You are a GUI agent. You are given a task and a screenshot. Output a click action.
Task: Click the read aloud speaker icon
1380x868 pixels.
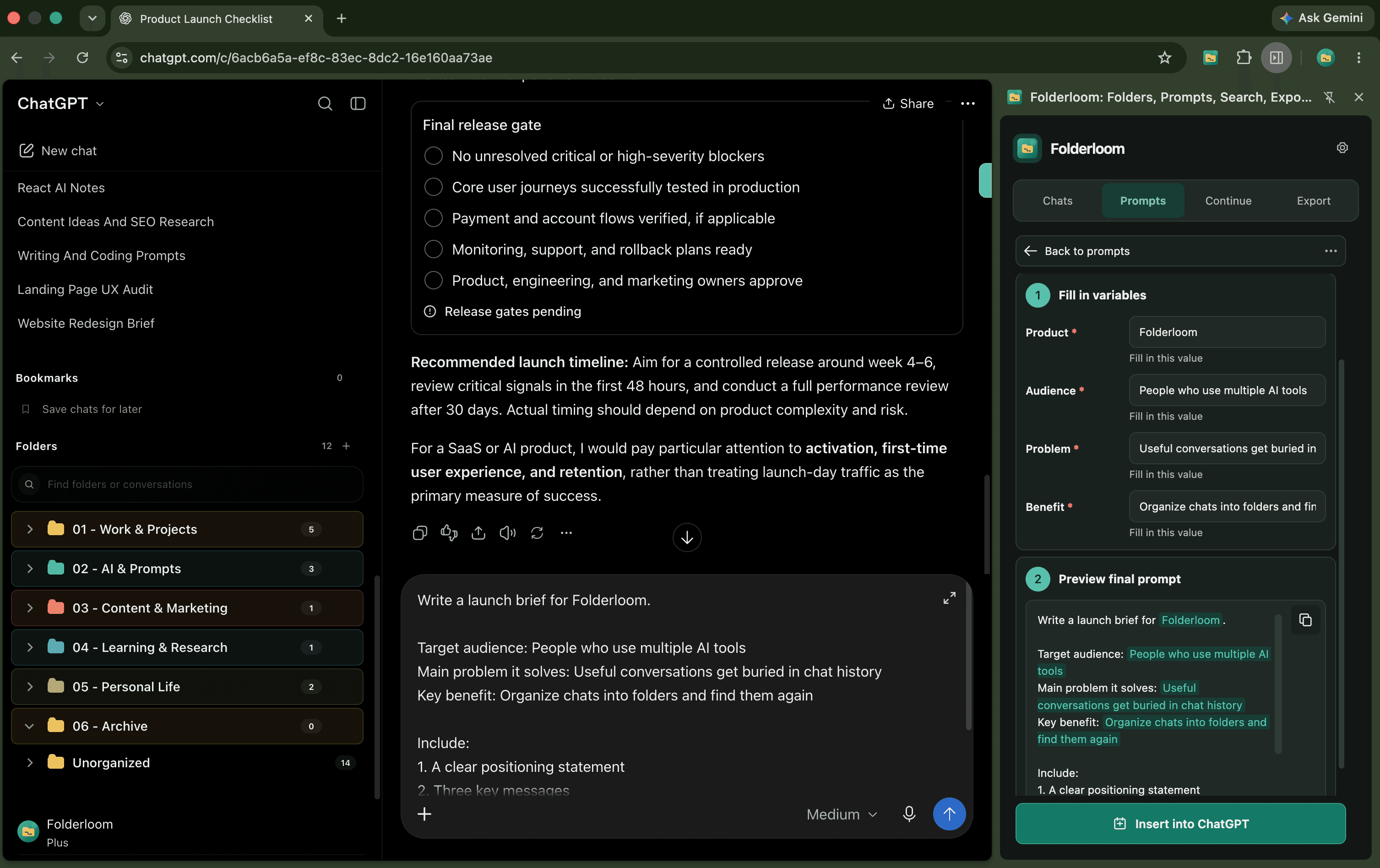pos(507,533)
